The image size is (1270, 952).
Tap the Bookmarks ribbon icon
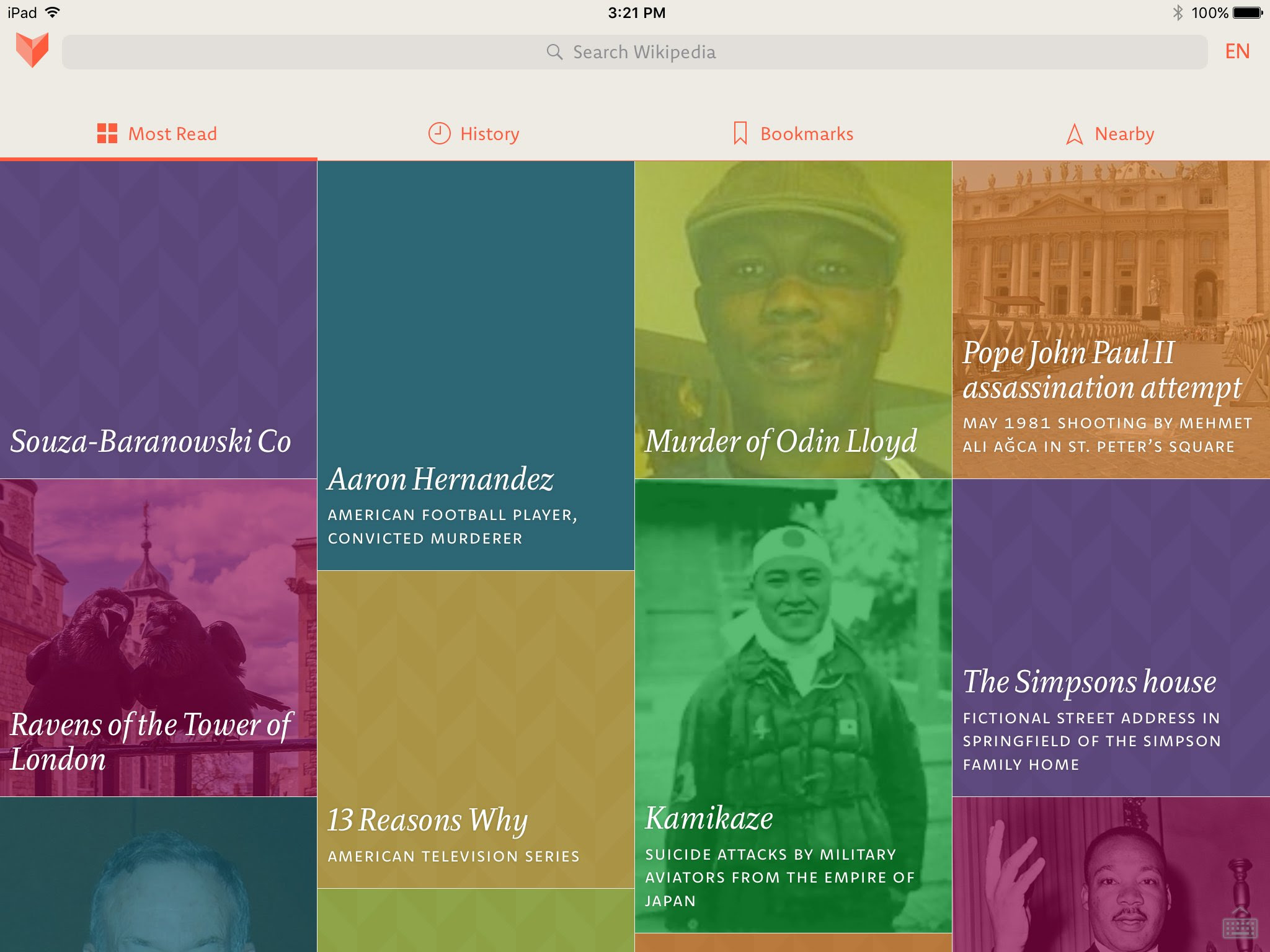pos(740,133)
